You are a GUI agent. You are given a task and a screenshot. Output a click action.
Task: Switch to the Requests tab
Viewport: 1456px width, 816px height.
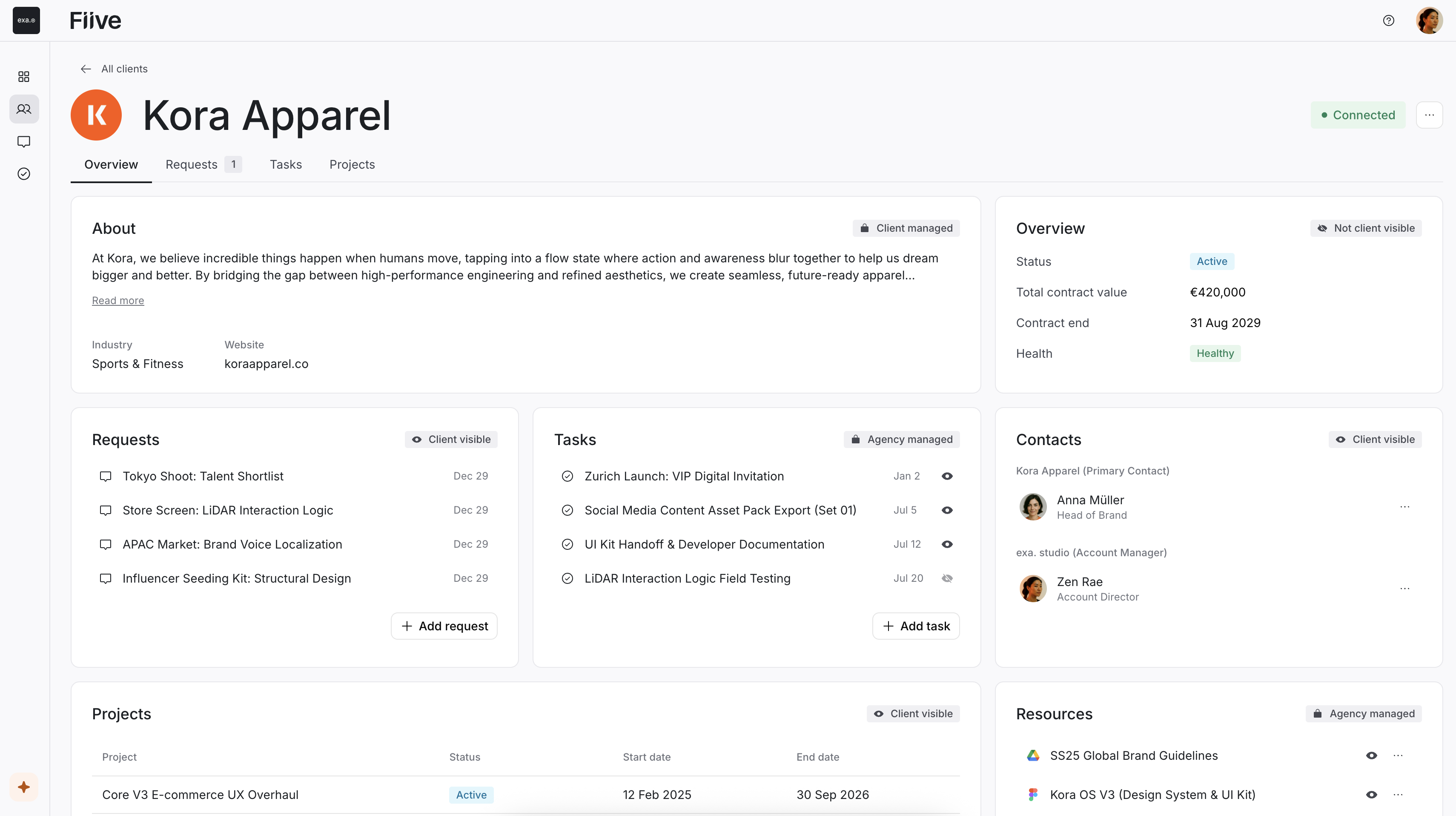(x=190, y=164)
